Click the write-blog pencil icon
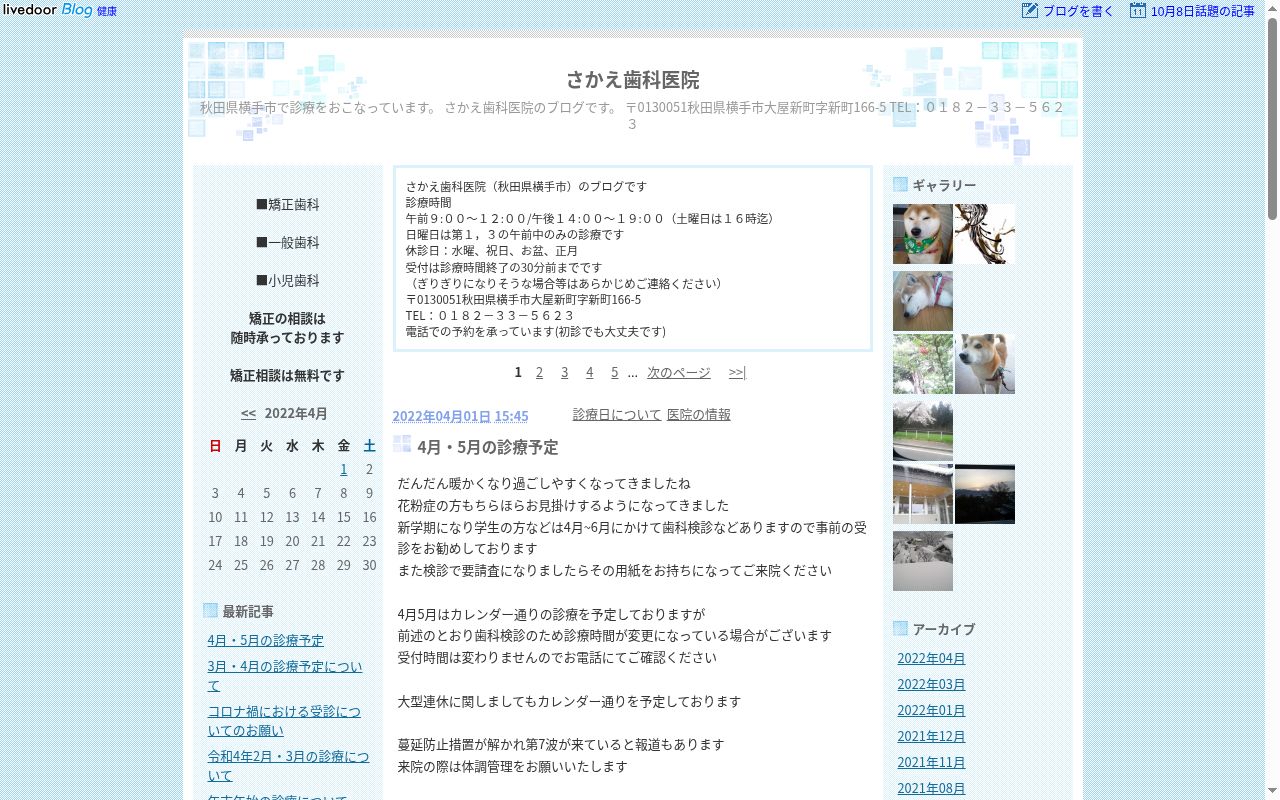 point(1030,11)
